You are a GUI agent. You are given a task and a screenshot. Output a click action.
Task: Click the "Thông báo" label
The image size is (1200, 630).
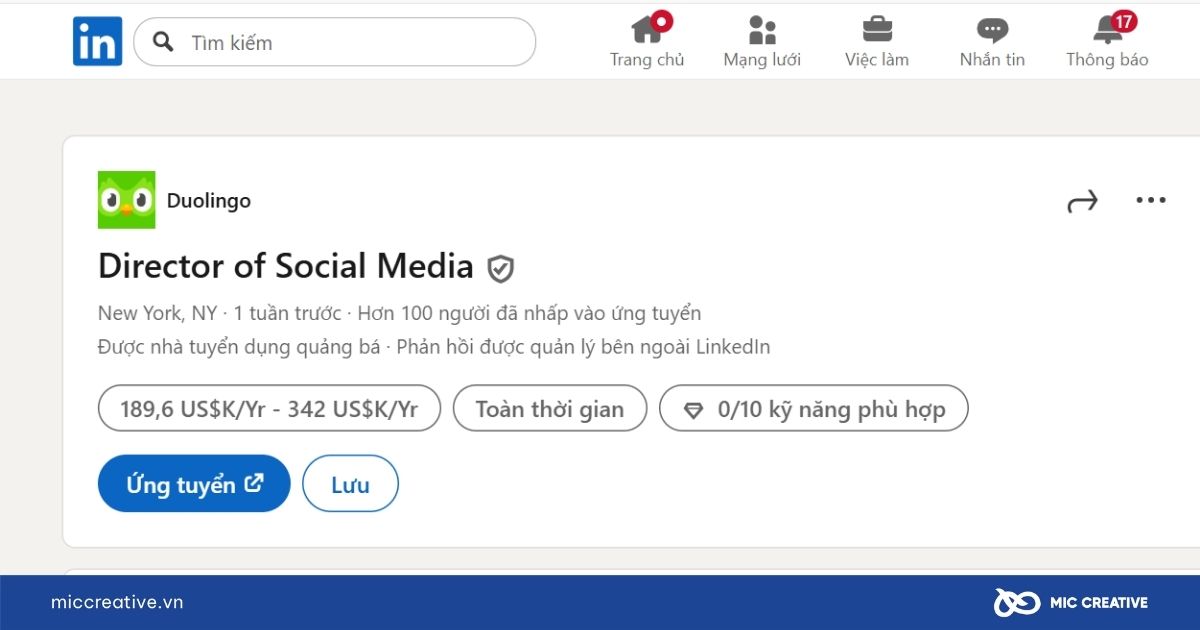1107,60
